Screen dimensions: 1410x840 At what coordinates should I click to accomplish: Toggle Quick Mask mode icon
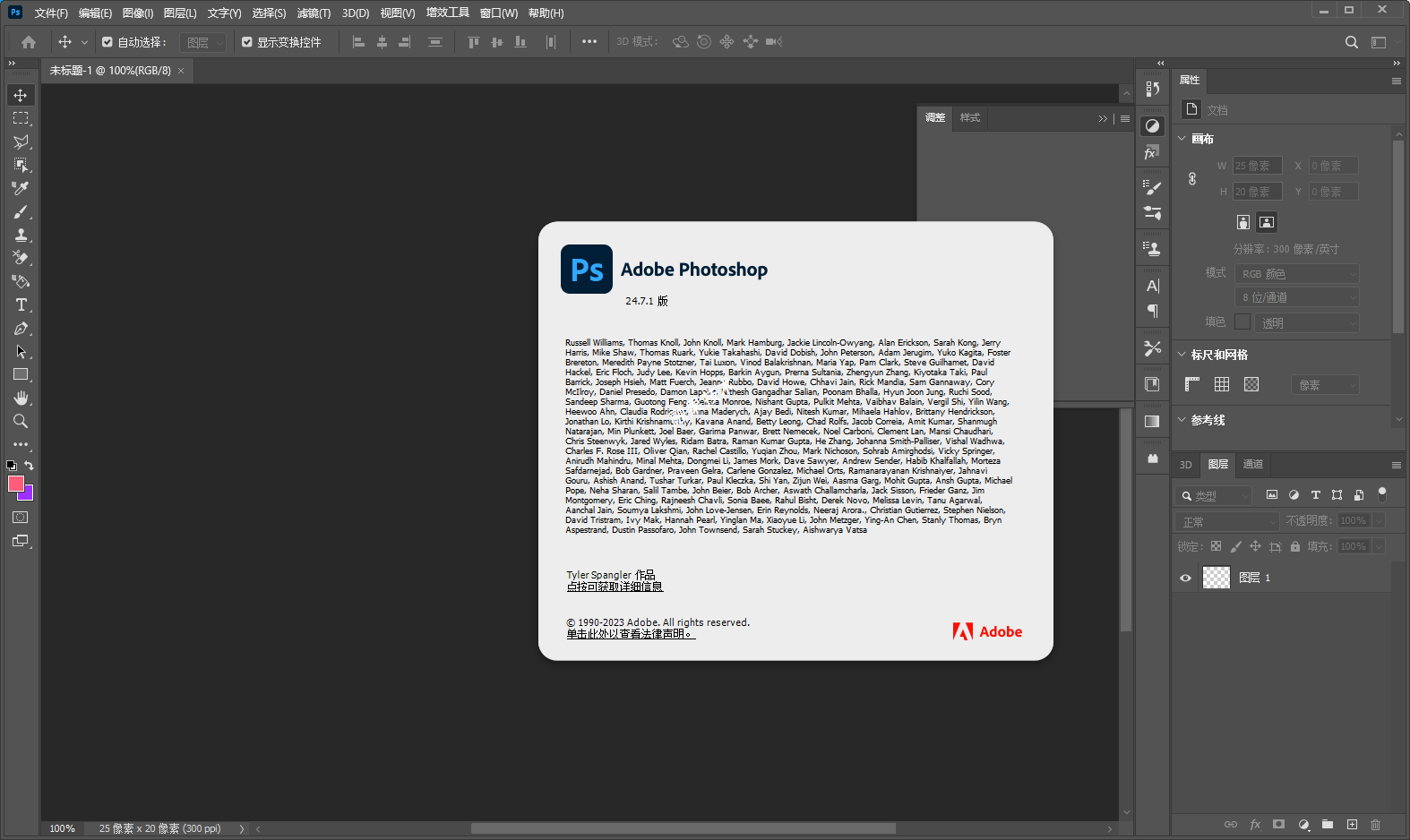(21, 518)
